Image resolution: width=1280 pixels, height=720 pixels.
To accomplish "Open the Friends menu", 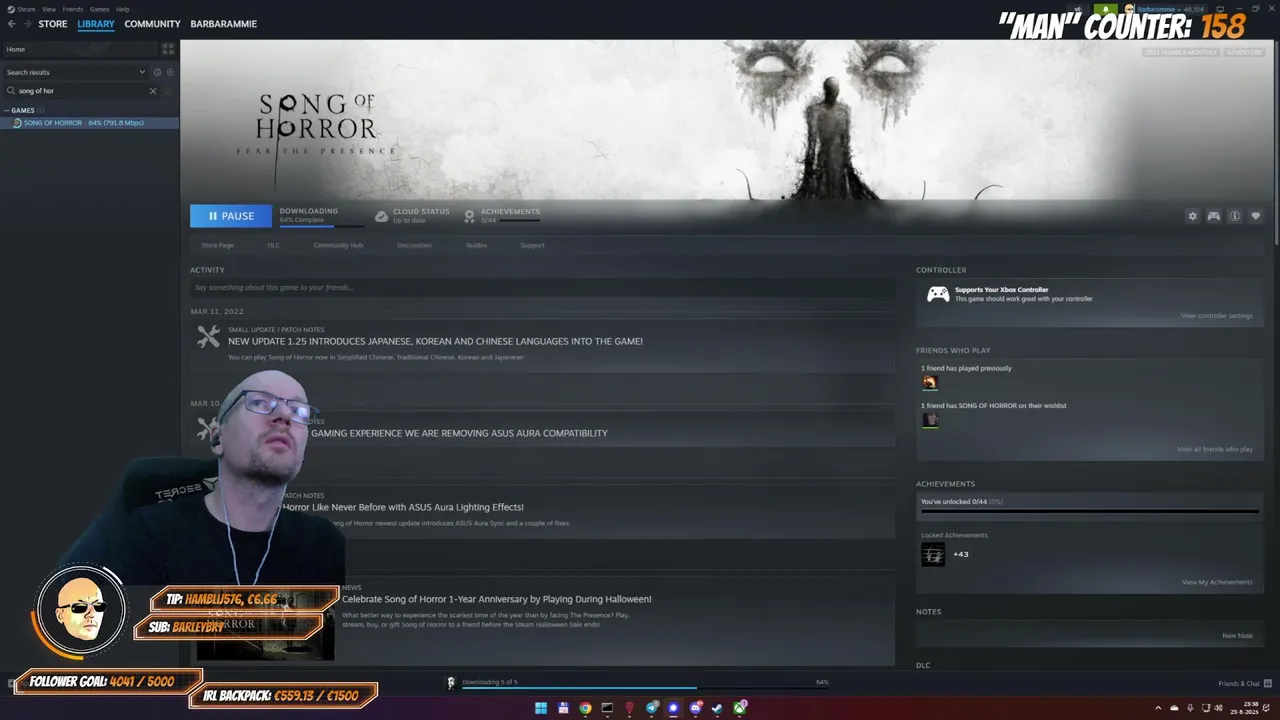I will click(x=73, y=9).
